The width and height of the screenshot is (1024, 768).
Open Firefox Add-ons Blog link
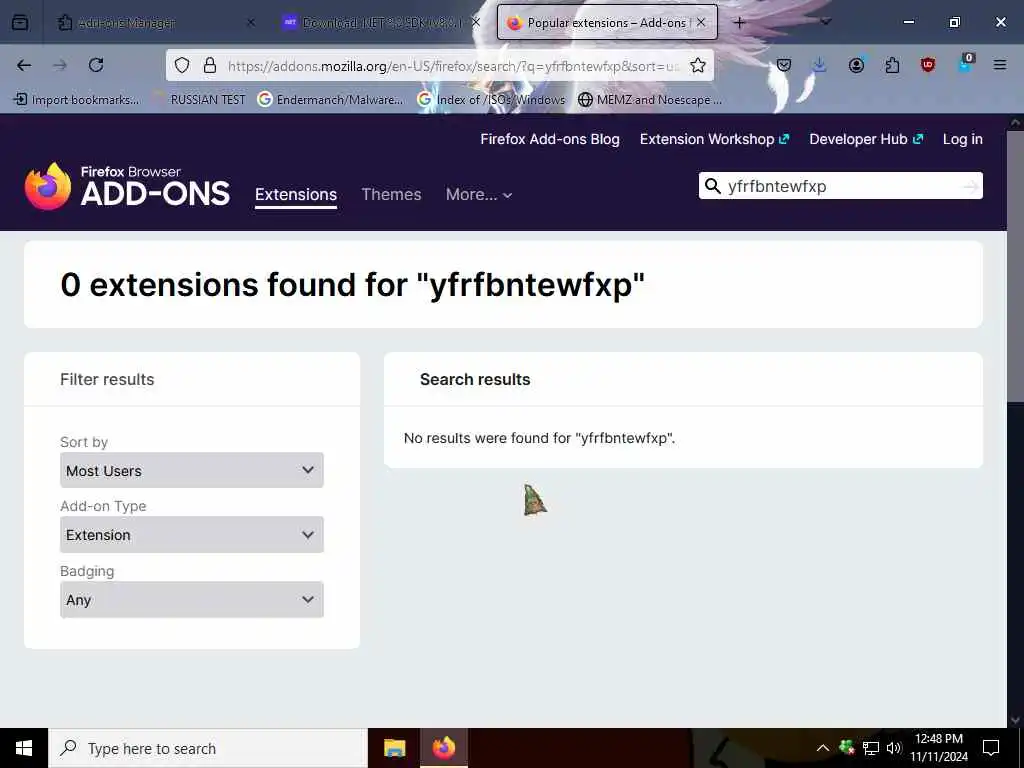550,139
